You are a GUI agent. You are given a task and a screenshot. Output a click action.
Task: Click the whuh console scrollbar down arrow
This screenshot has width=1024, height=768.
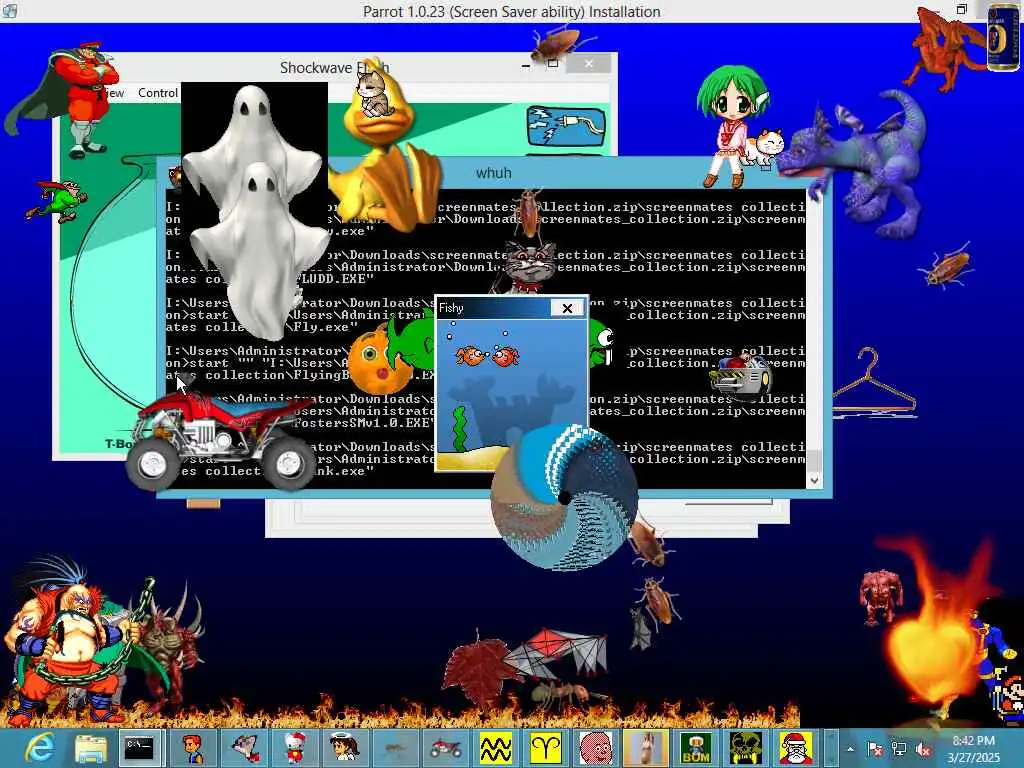814,480
